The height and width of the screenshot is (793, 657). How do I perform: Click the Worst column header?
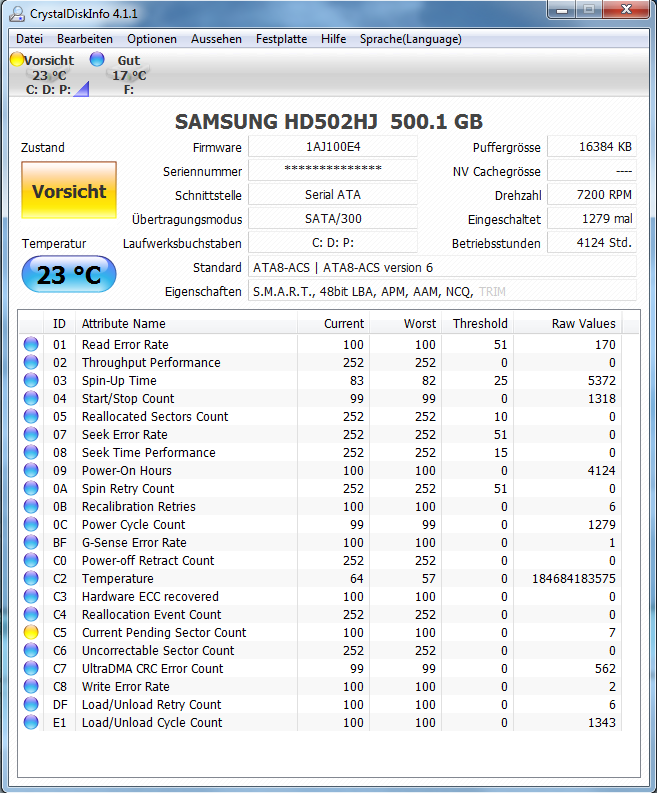click(405, 323)
